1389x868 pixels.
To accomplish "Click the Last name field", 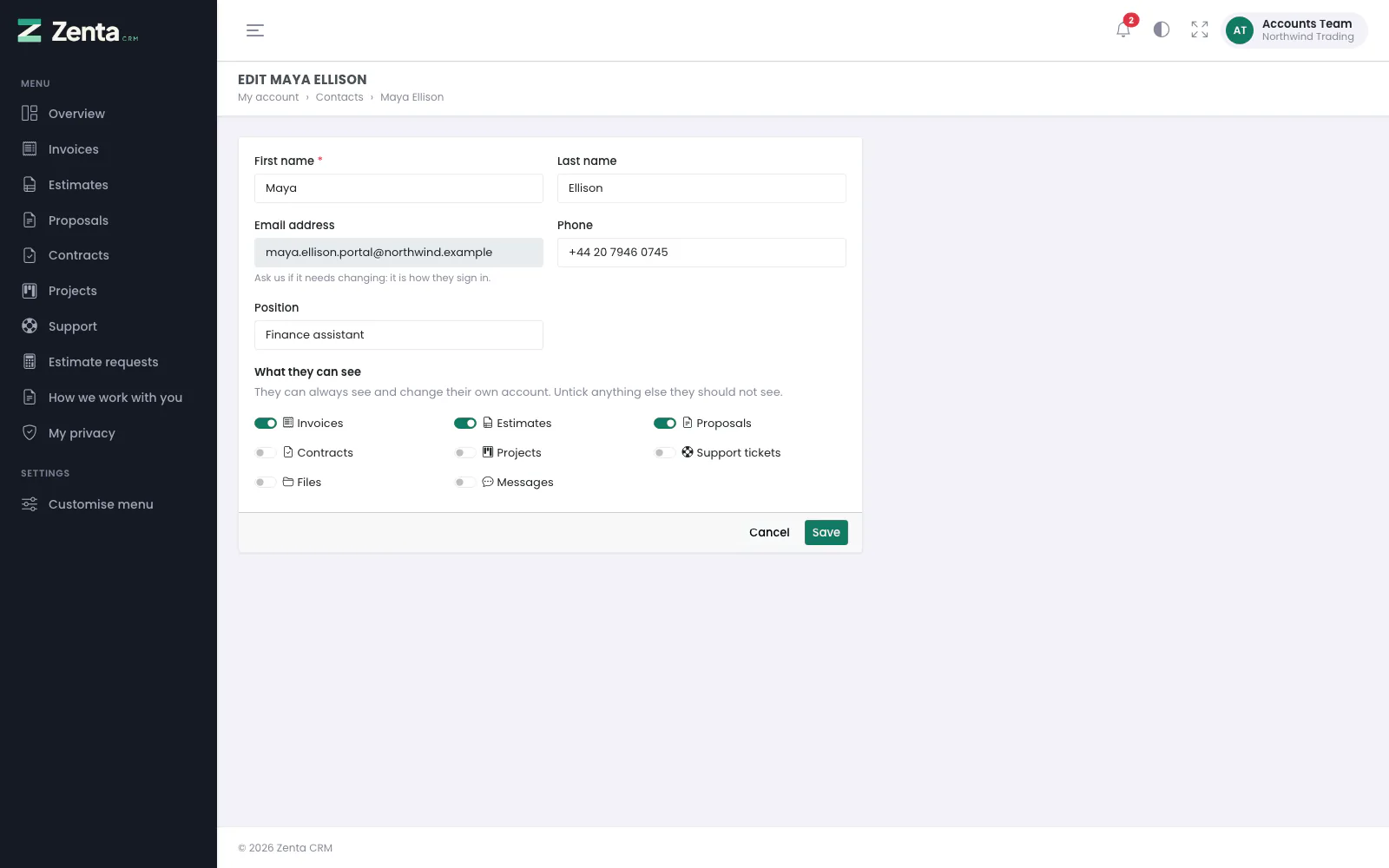I will click(701, 188).
